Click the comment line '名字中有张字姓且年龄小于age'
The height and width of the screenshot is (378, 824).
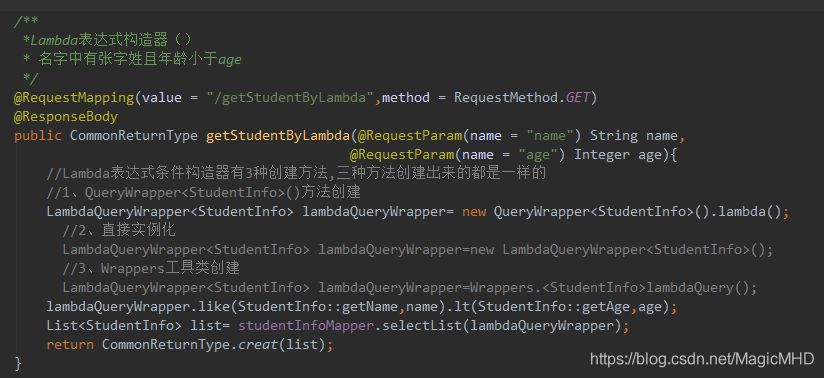pyautogui.click(x=132, y=59)
